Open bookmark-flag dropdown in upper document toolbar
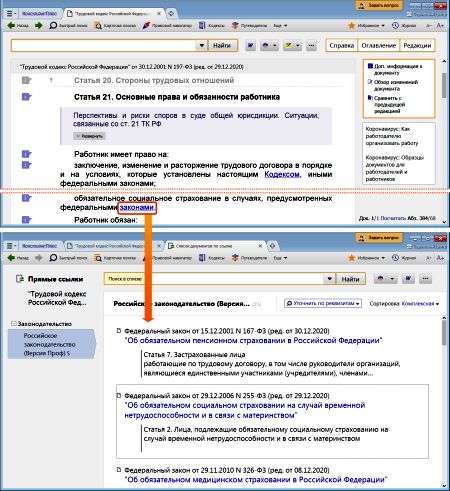450x491 pixels. tap(298, 45)
